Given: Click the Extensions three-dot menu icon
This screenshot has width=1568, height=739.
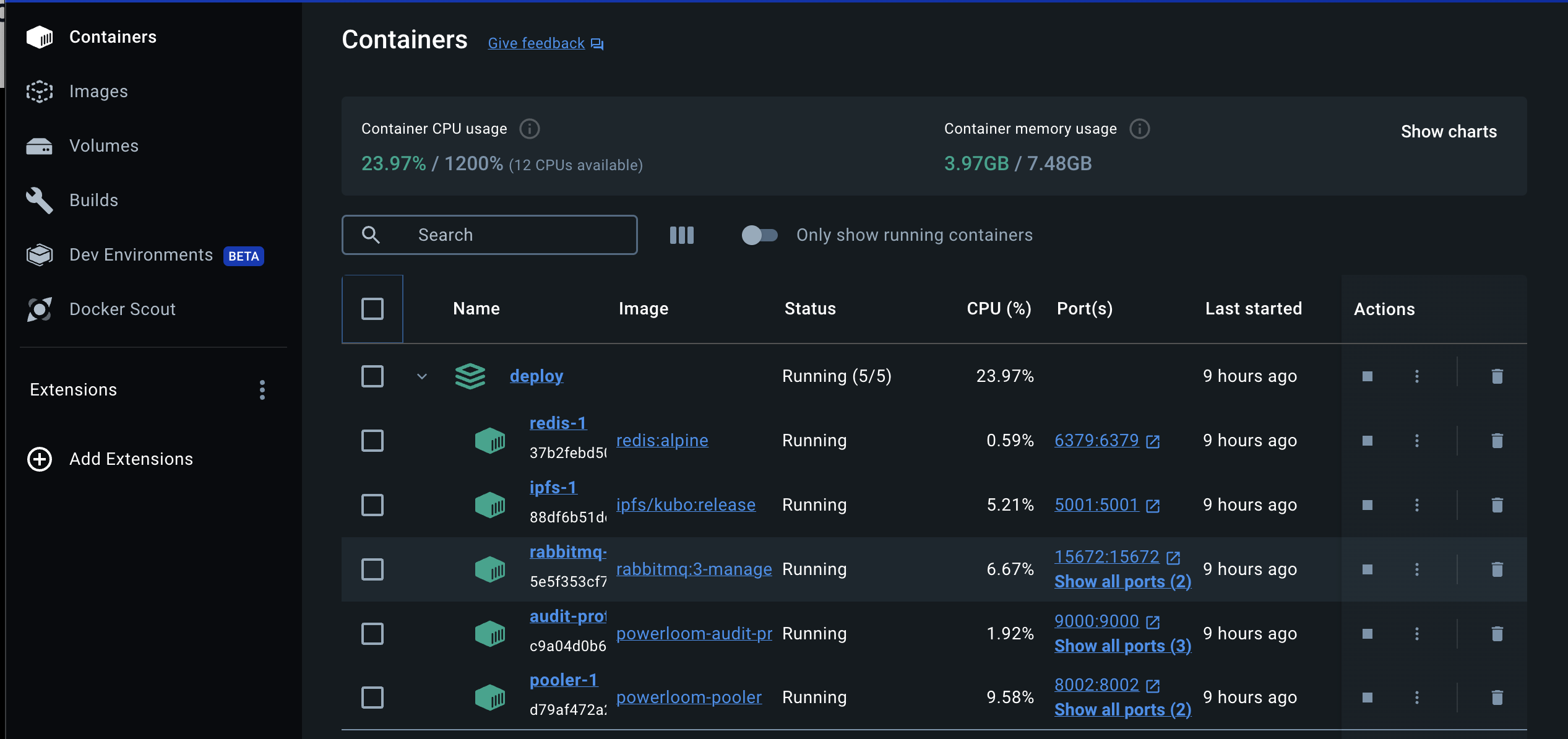Looking at the screenshot, I should (x=262, y=390).
